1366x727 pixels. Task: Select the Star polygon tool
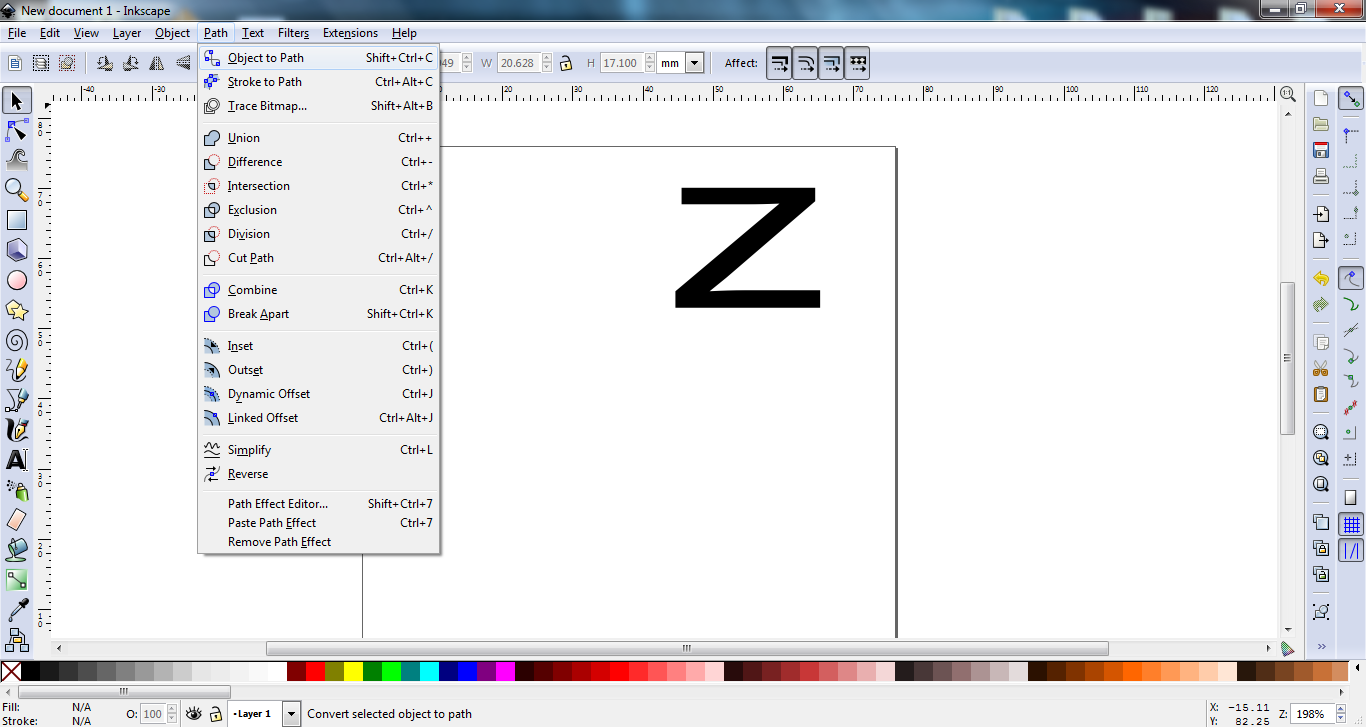click(x=17, y=310)
